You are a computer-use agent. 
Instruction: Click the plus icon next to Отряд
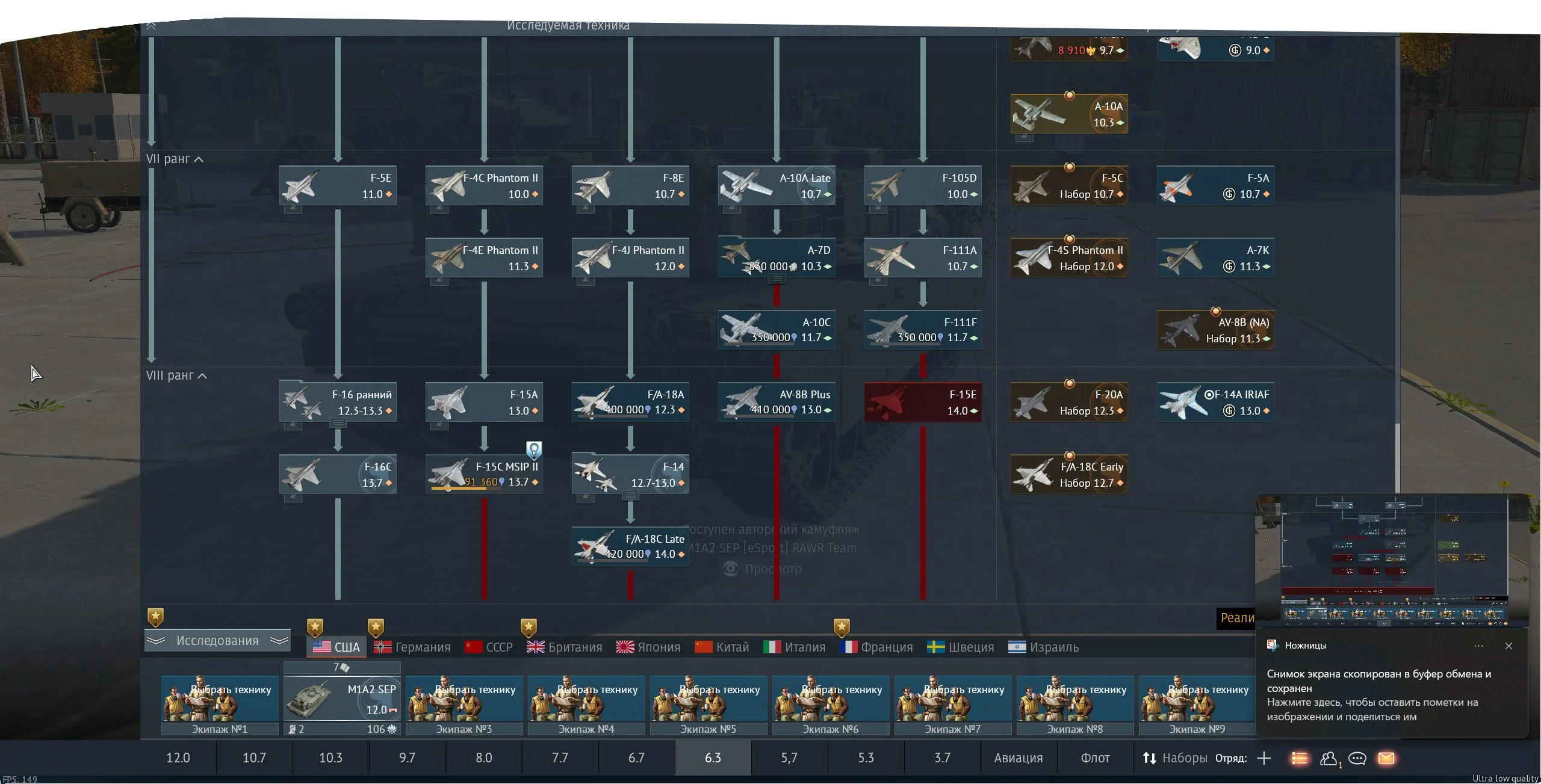point(1264,758)
